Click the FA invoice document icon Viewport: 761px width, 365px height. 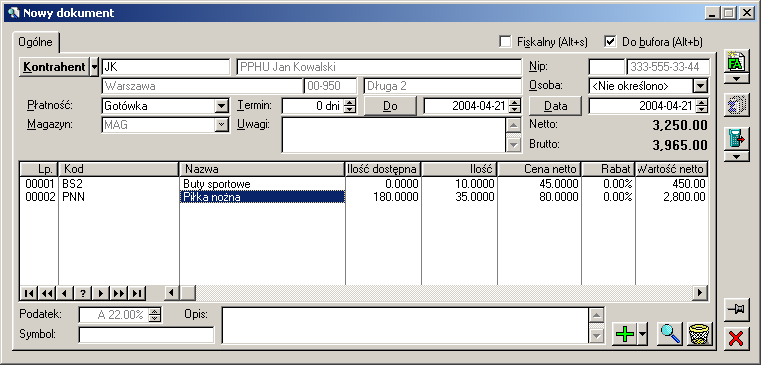click(x=736, y=62)
